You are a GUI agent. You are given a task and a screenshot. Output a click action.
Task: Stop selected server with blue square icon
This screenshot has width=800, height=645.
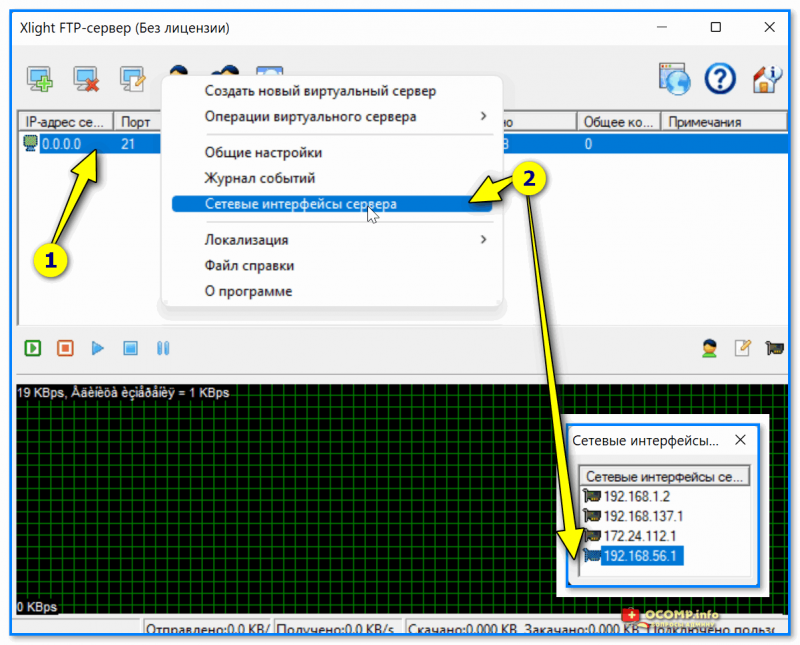point(131,348)
